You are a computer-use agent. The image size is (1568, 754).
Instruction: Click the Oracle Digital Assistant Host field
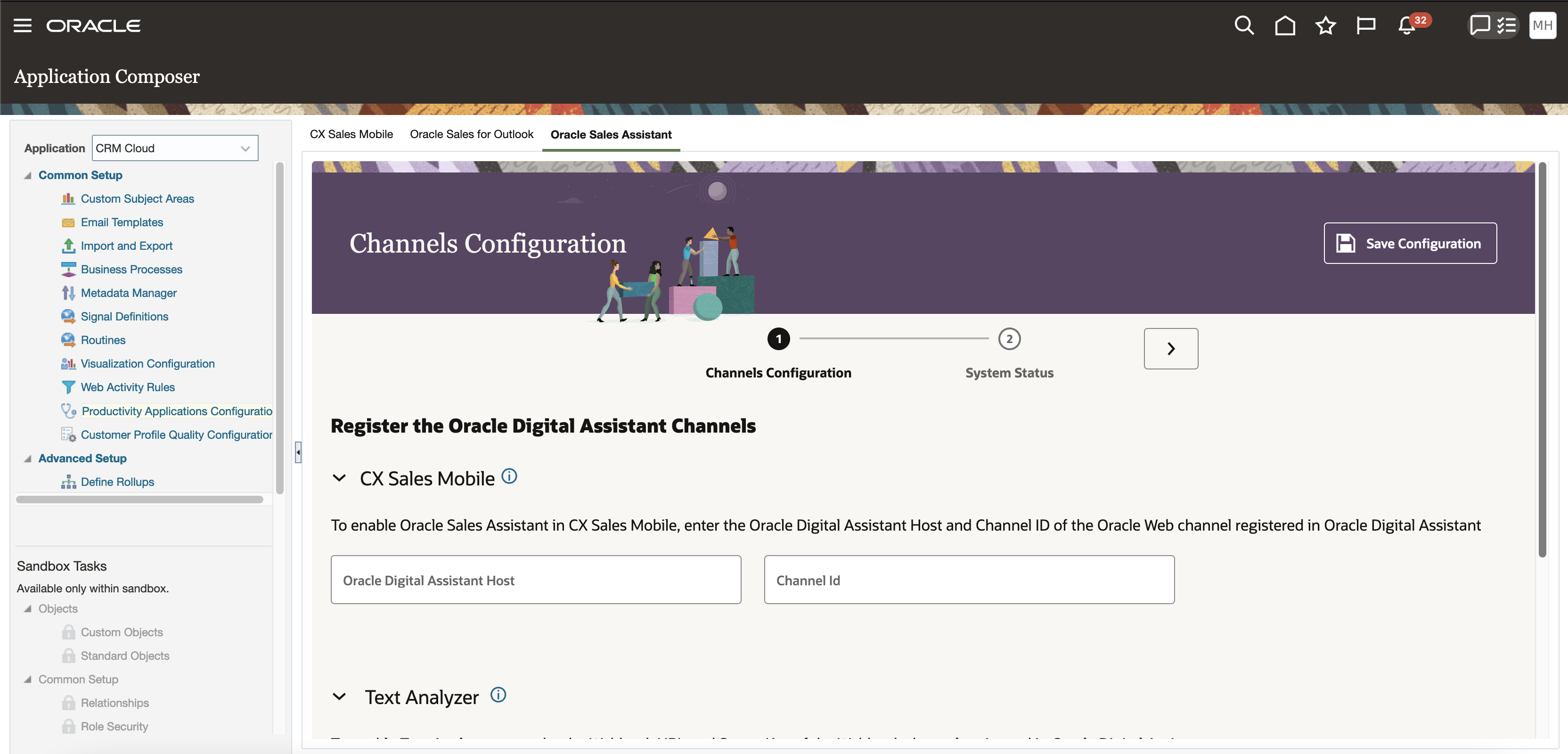pyautogui.click(x=536, y=580)
